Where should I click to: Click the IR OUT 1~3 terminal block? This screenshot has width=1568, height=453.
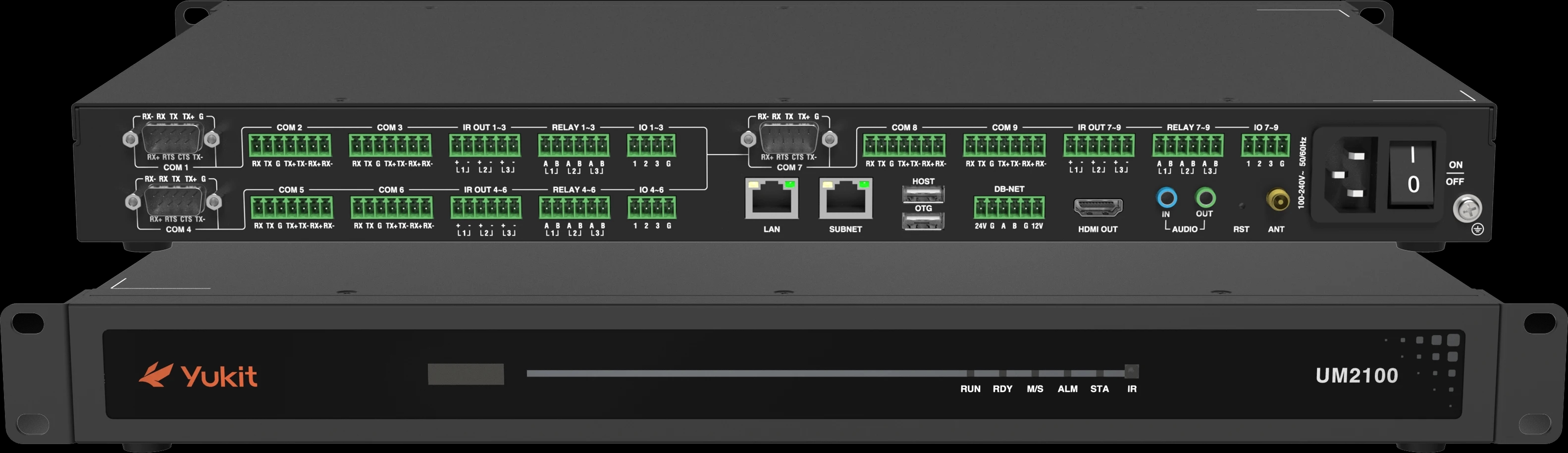click(x=485, y=146)
